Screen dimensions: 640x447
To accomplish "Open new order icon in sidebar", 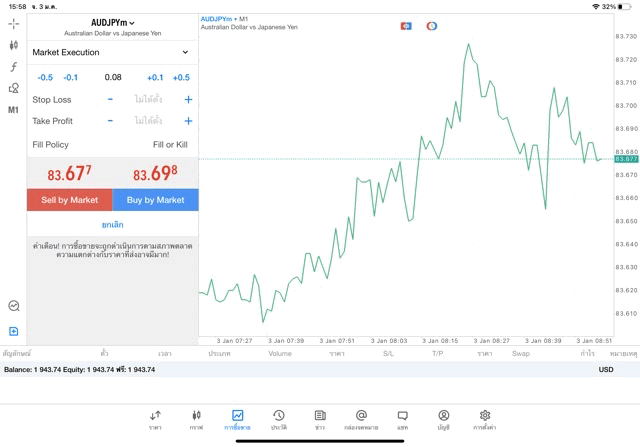I will coord(13,331).
